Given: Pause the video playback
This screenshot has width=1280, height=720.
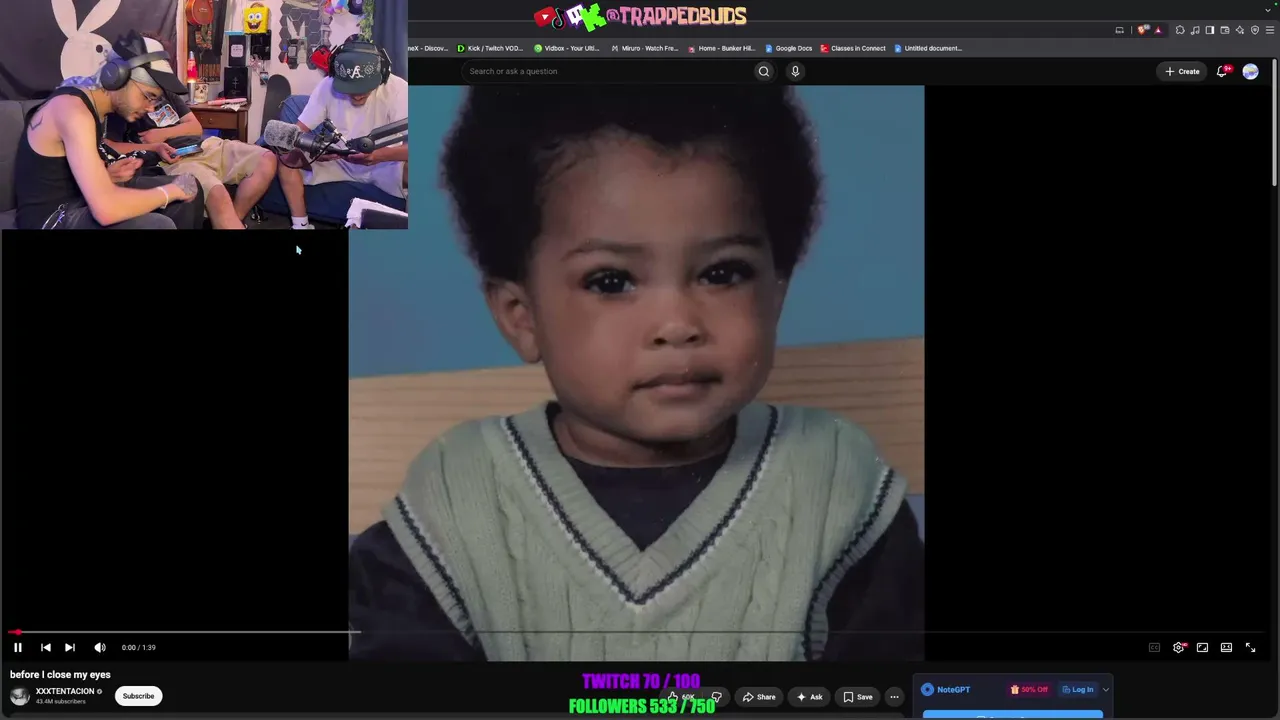Looking at the screenshot, I should click(17, 647).
